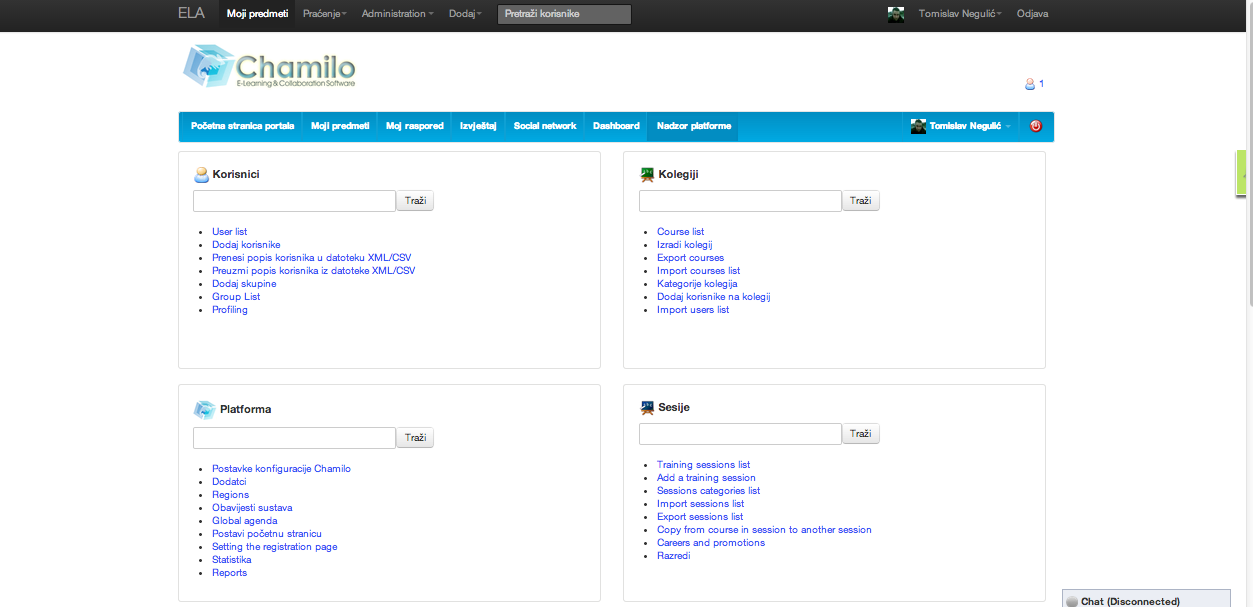Viewport: 1253px width, 607px height.
Task: Open Postavke konfiguracije Chamilo link
Action: (281, 469)
